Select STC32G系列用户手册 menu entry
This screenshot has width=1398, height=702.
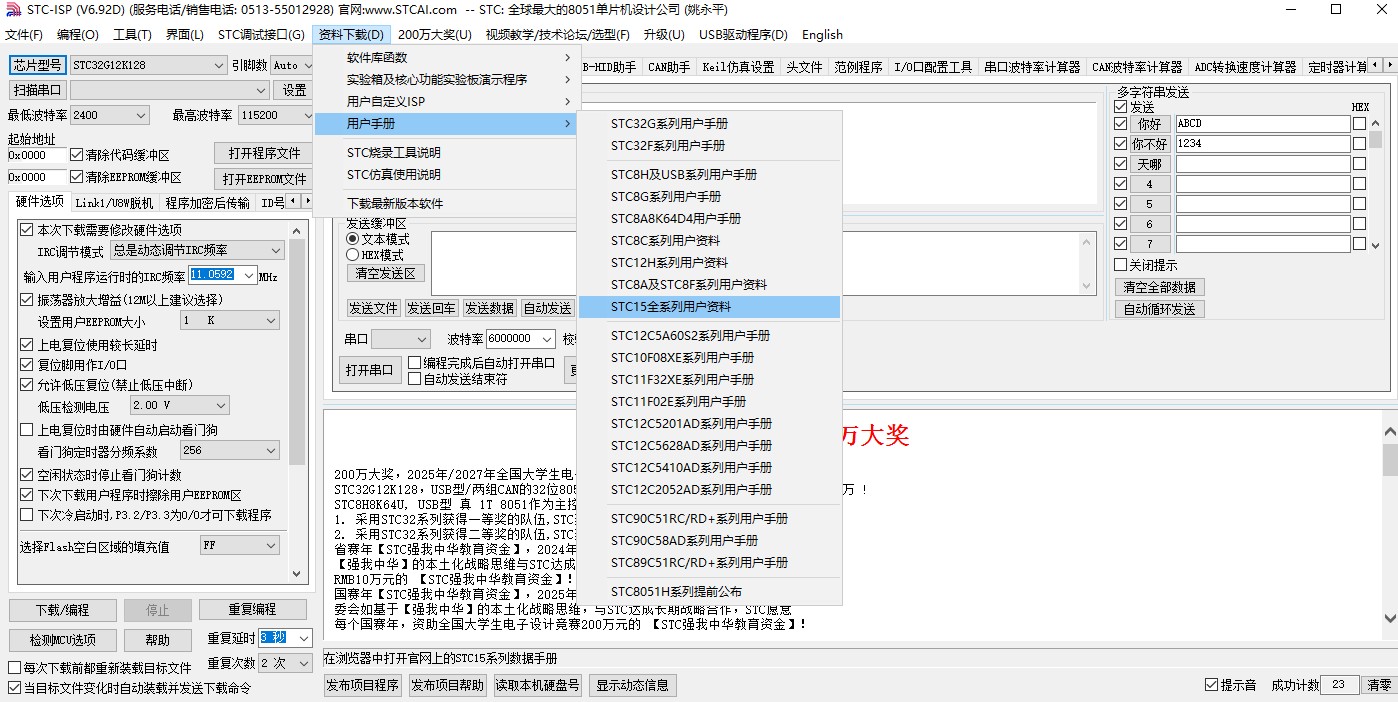click(x=710, y=124)
